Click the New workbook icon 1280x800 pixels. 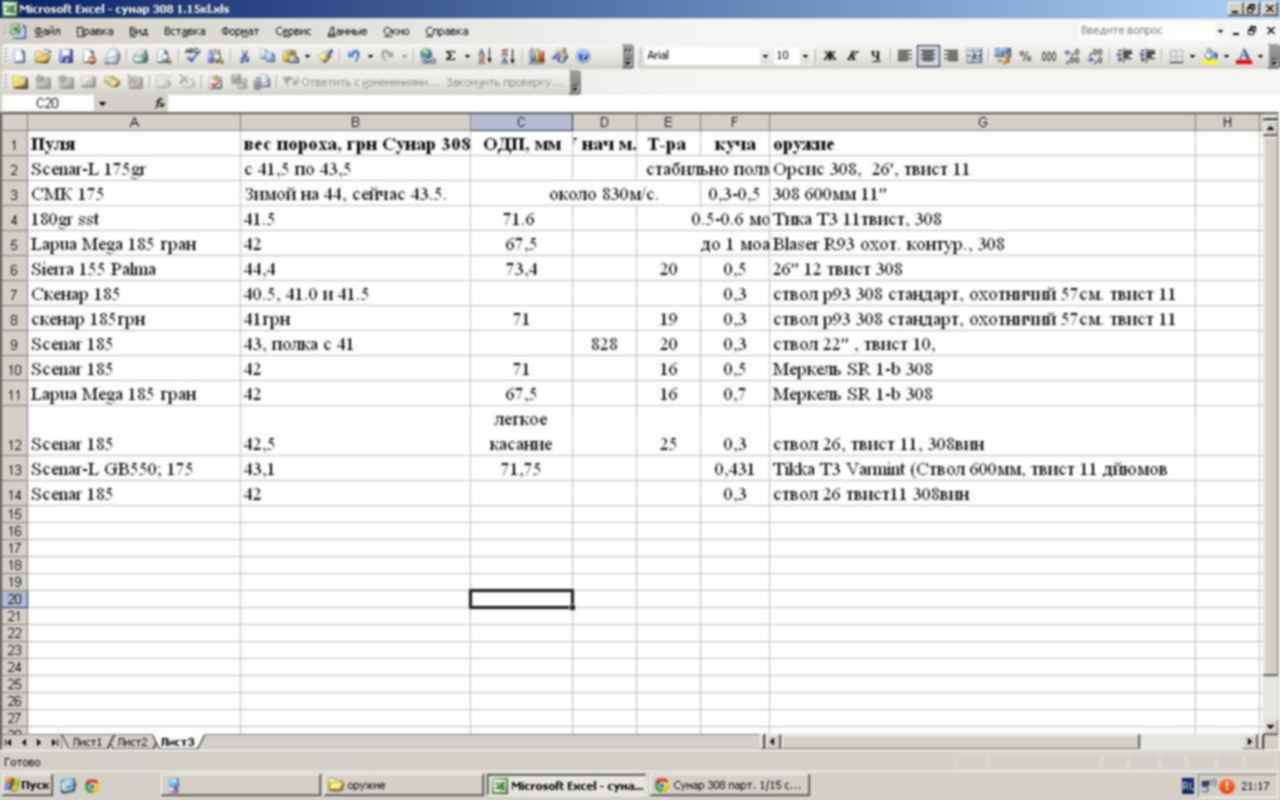(x=19, y=56)
